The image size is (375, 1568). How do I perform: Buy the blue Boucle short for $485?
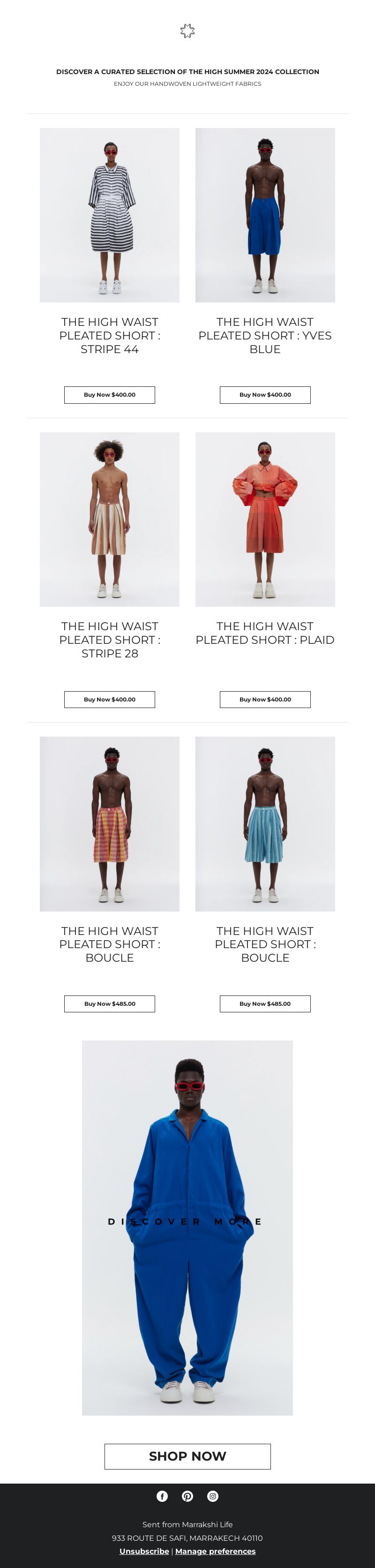pyautogui.click(x=265, y=1004)
